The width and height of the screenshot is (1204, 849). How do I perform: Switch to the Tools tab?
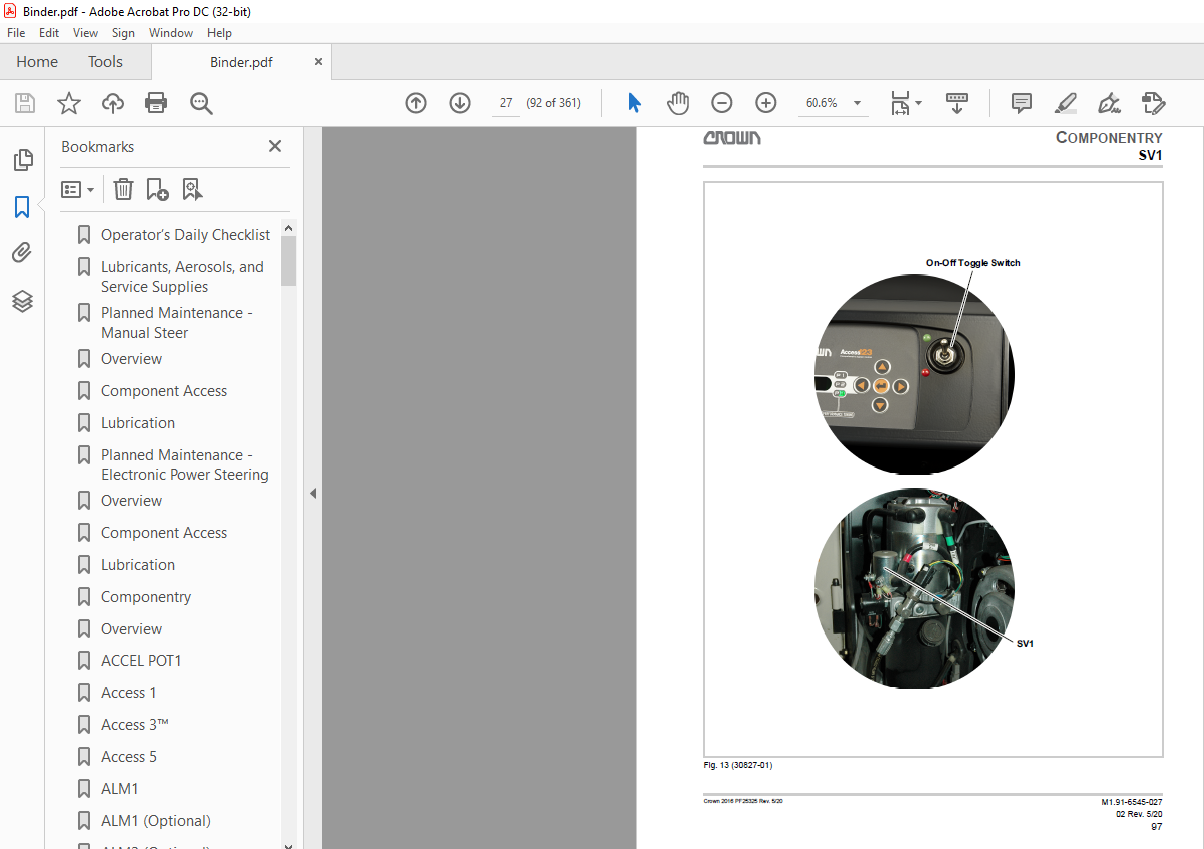105,62
